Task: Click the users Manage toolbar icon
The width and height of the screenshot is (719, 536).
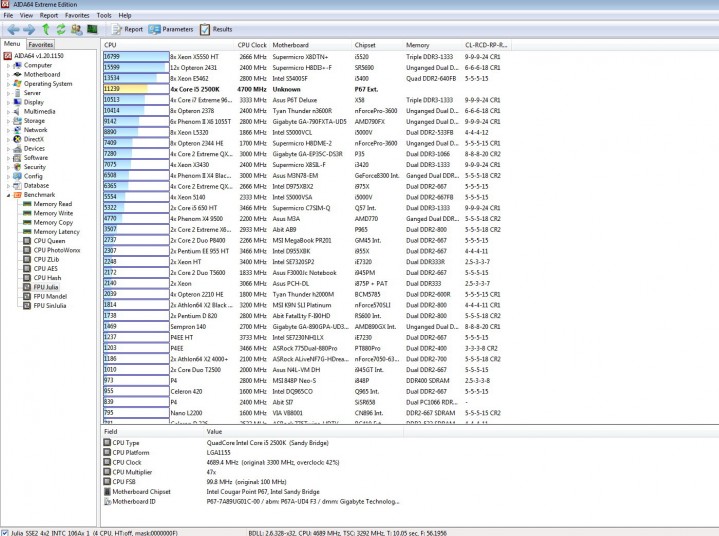Action: [x=77, y=29]
